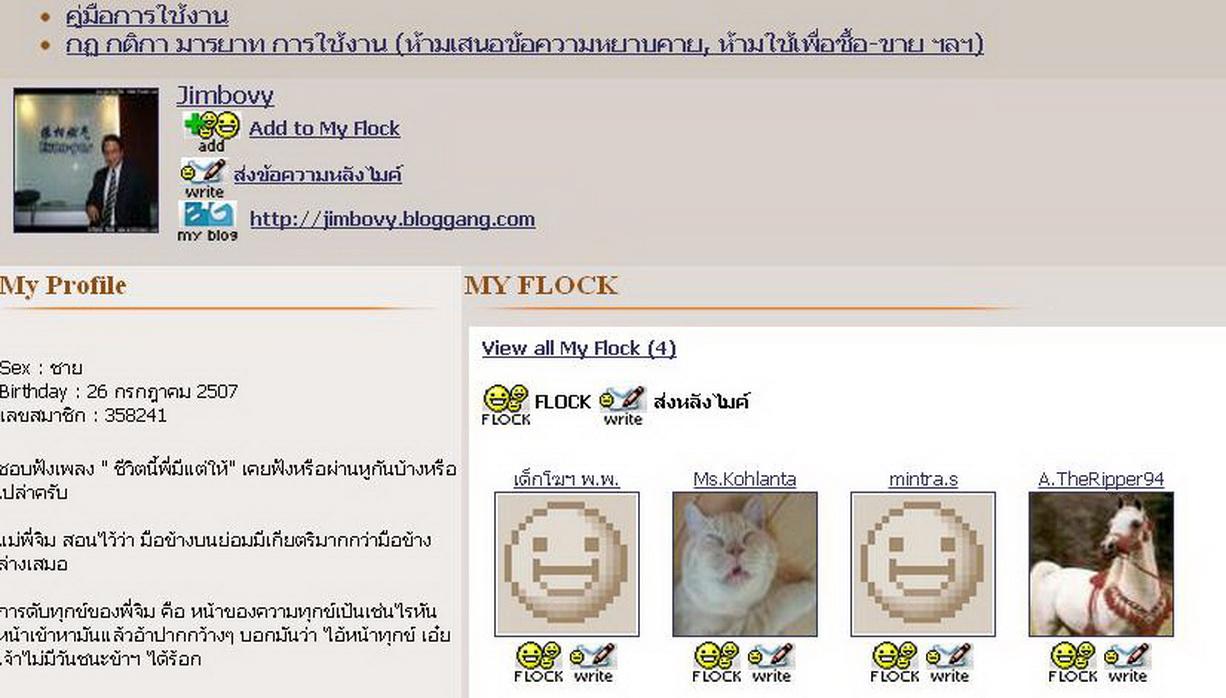The height and width of the screenshot is (698, 1226).
Task: Click the white horse avatar thumbnail
Action: pos(1101,564)
